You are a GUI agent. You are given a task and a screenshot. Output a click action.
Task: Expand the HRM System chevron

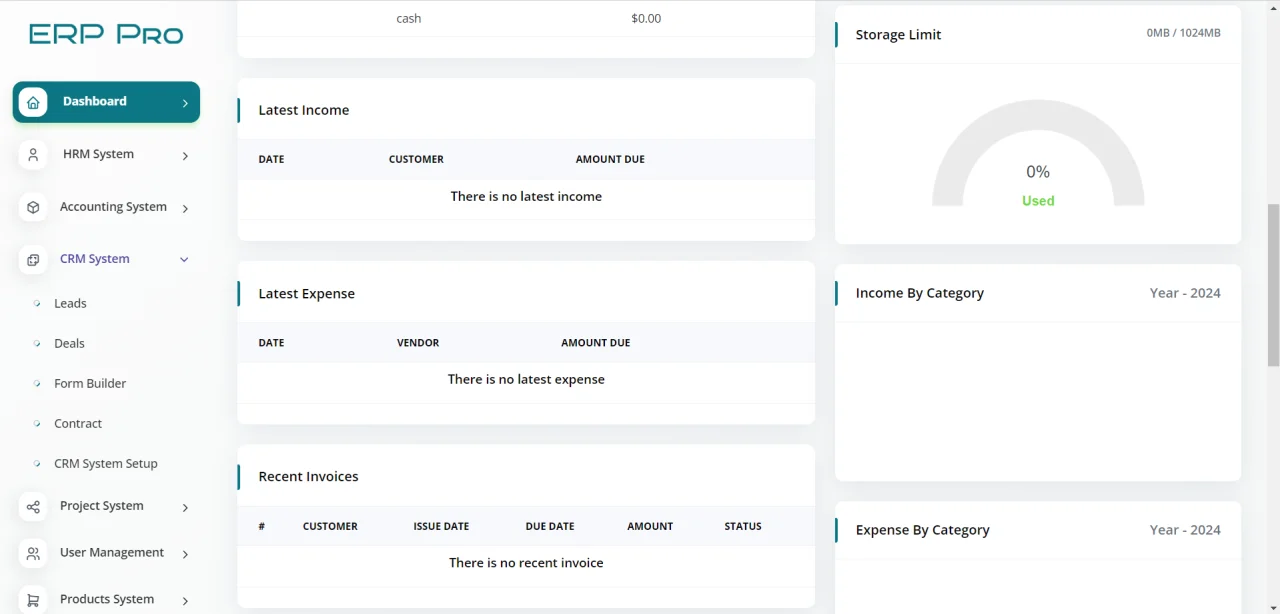coord(185,156)
